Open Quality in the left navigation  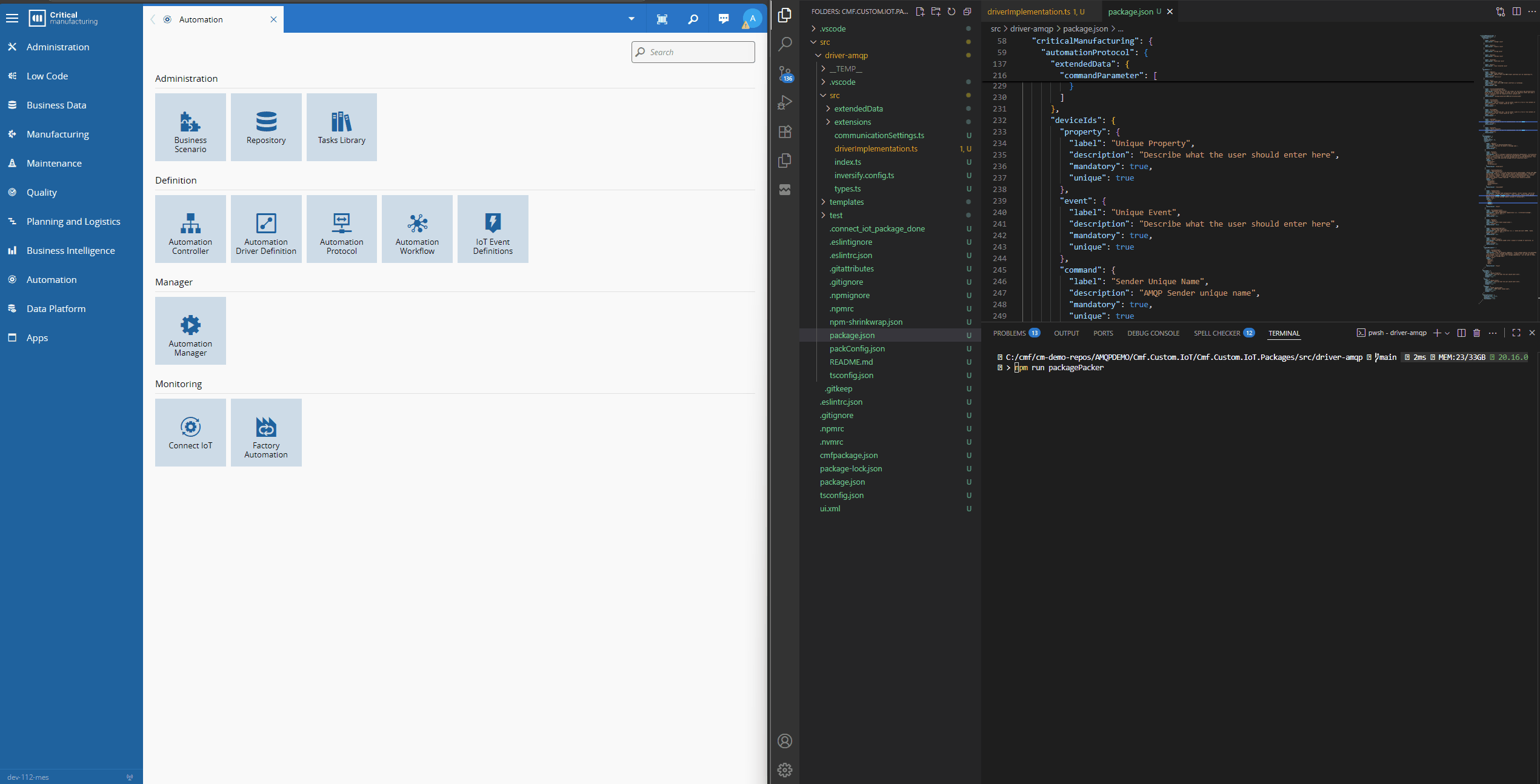click(41, 192)
